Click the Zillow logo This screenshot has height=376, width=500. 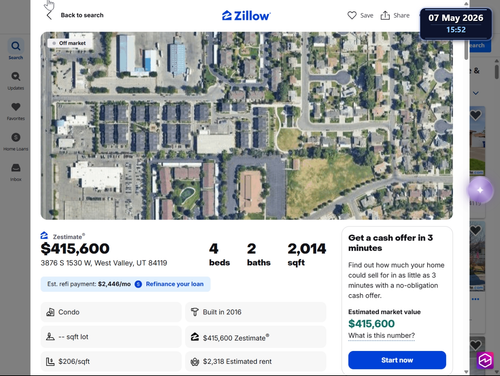(246, 16)
